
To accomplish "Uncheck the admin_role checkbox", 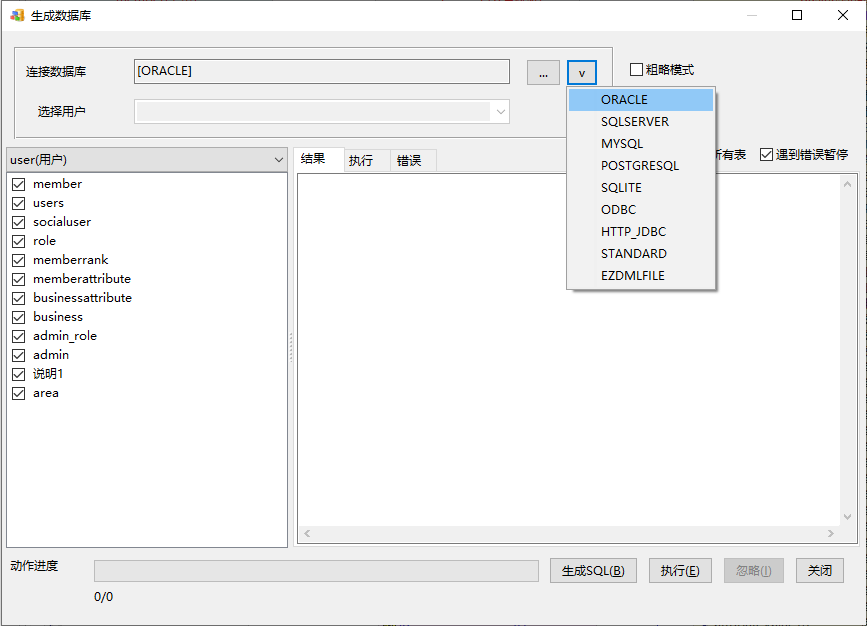I will pos(19,336).
